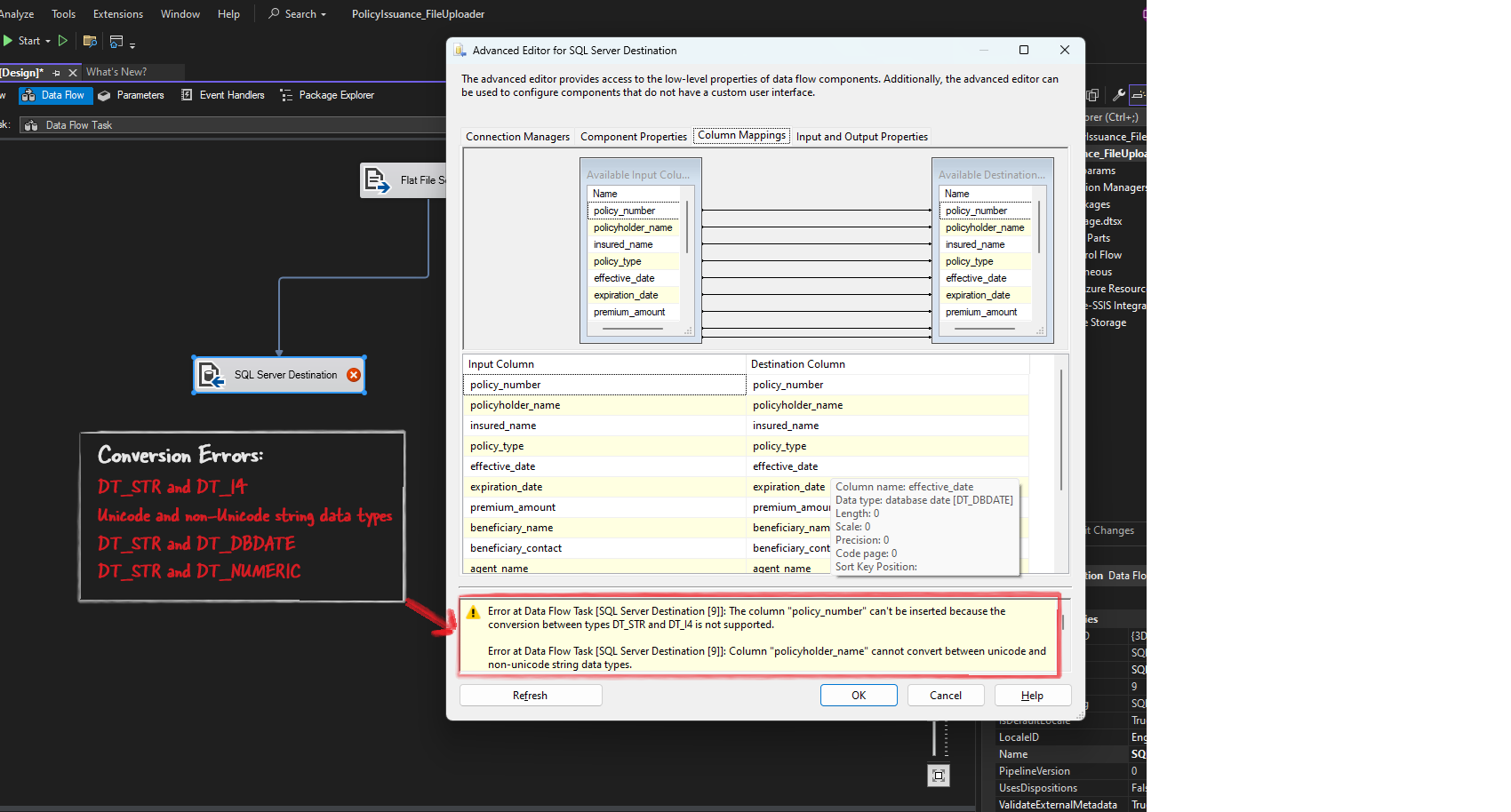Click expiration_date in Available Destination Columns list
This screenshot has height=812, width=1511.
pos(985,295)
